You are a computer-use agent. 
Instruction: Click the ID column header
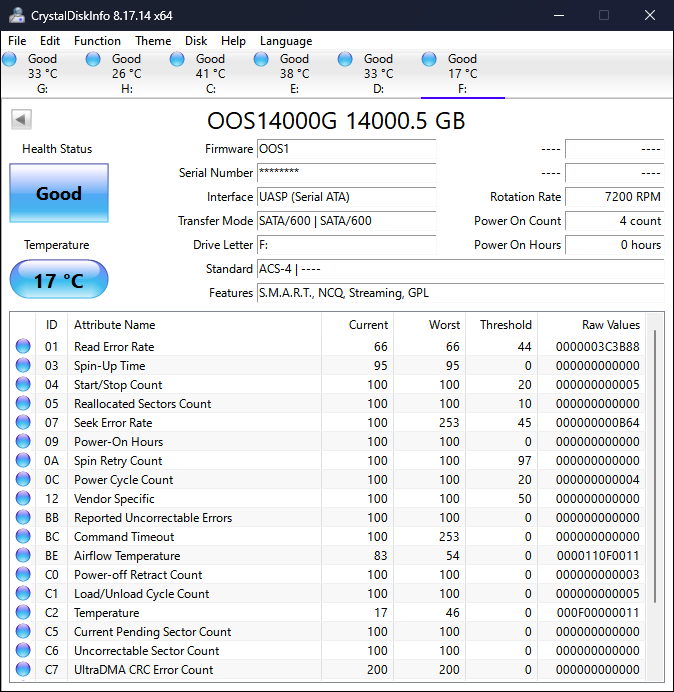point(52,325)
